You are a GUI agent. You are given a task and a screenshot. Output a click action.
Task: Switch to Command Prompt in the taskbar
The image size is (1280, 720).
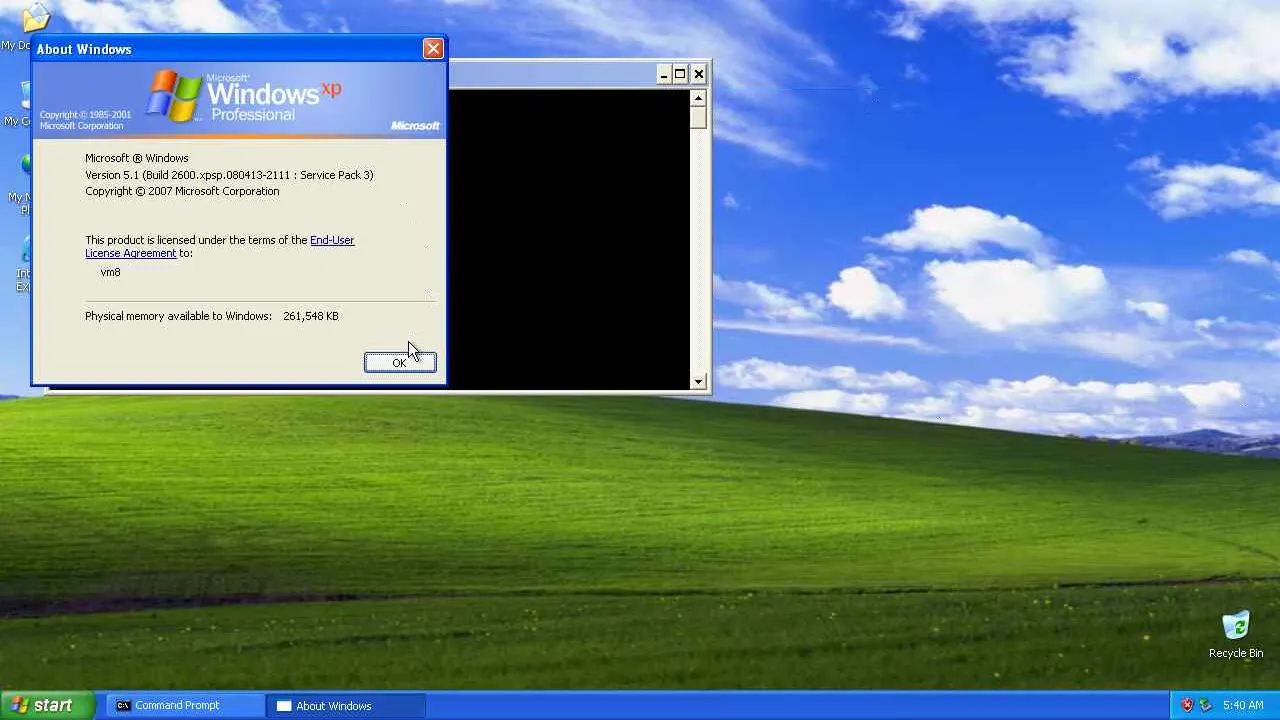pyautogui.click(x=185, y=705)
